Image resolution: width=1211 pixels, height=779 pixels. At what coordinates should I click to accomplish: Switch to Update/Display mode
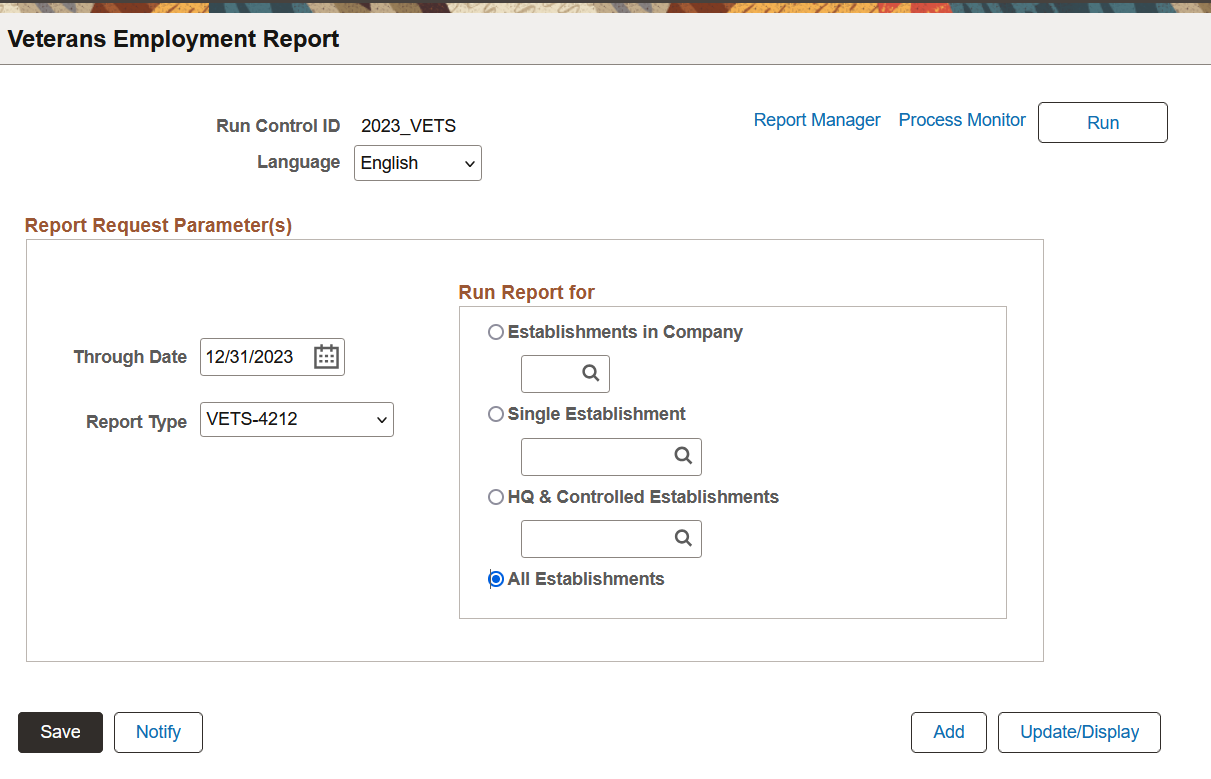pyautogui.click(x=1079, y=732)
